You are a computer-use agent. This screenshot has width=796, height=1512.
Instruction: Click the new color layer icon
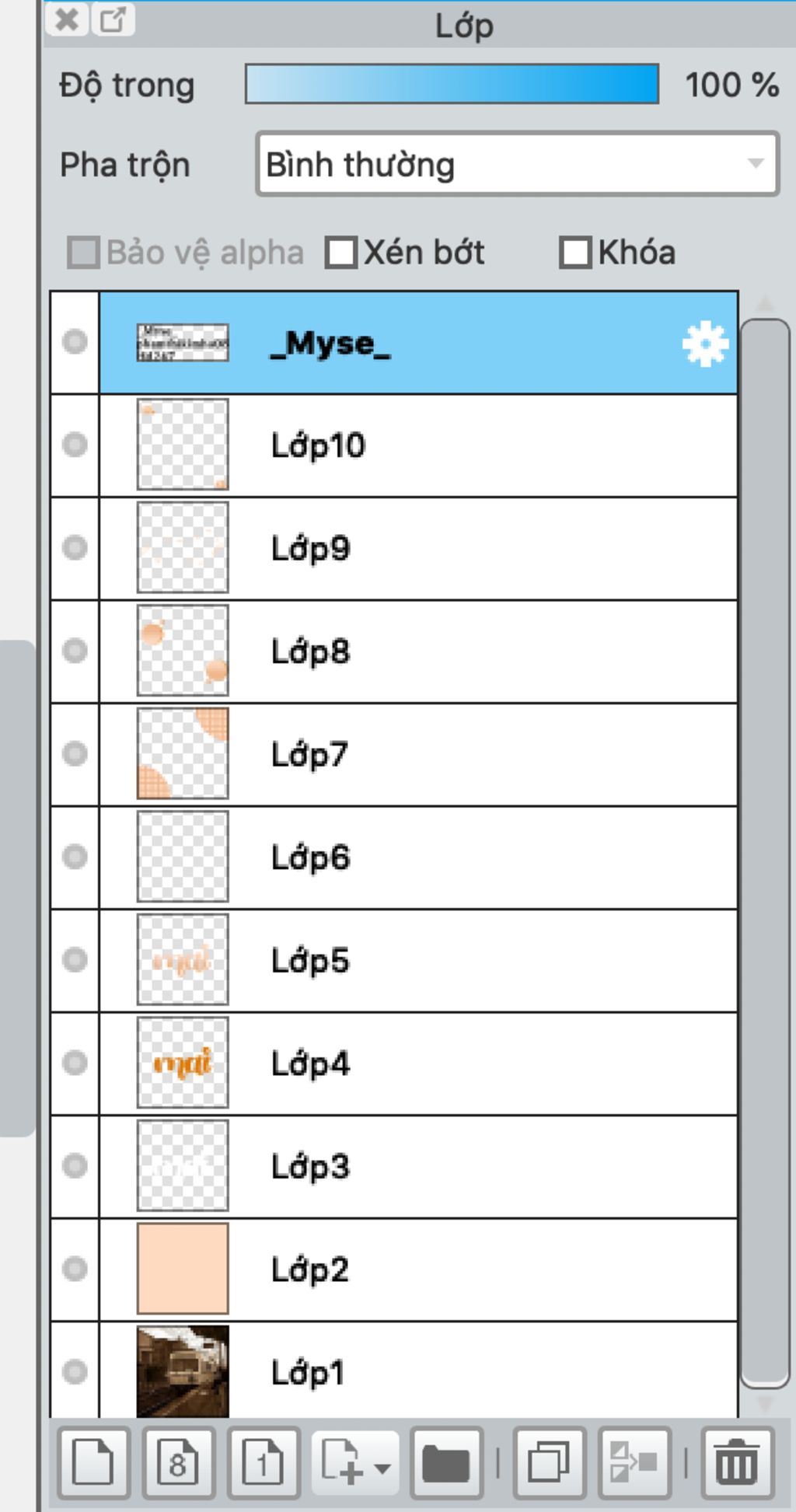coord(93,1463)
